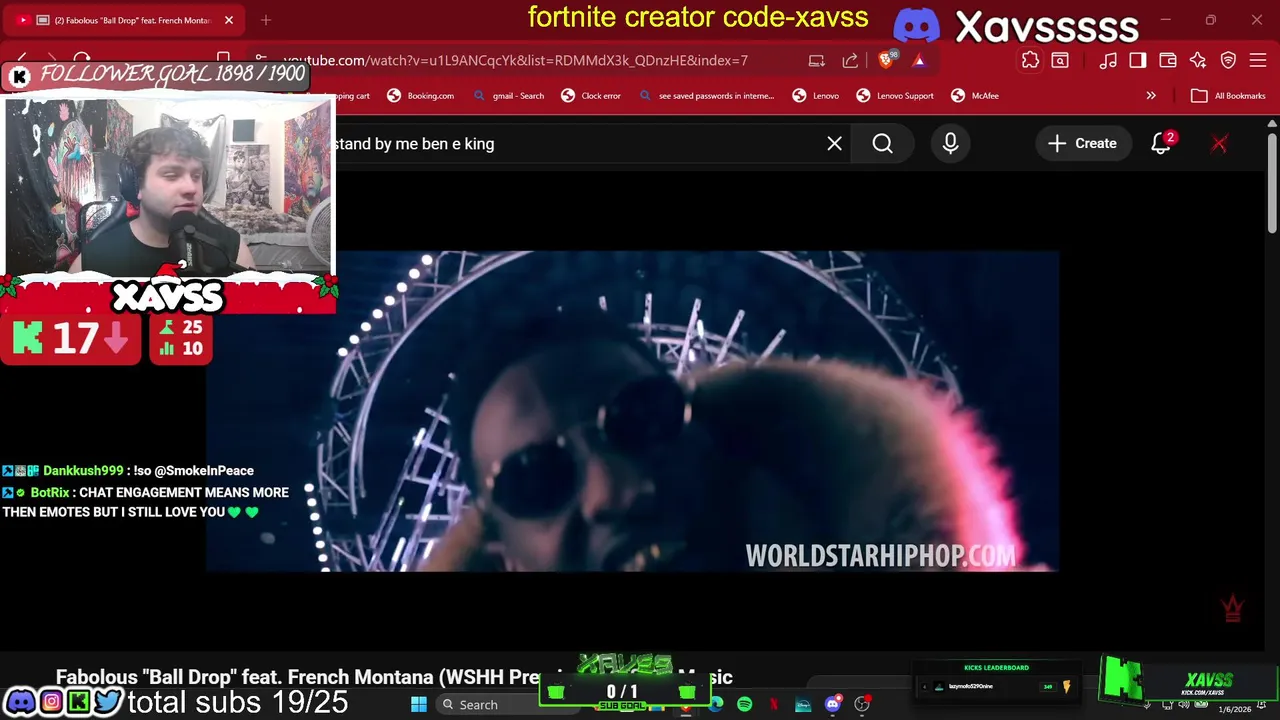Click the taskbar date 1/6/2026
This screenshot has height=720, width=1280.
(1234, 709)
